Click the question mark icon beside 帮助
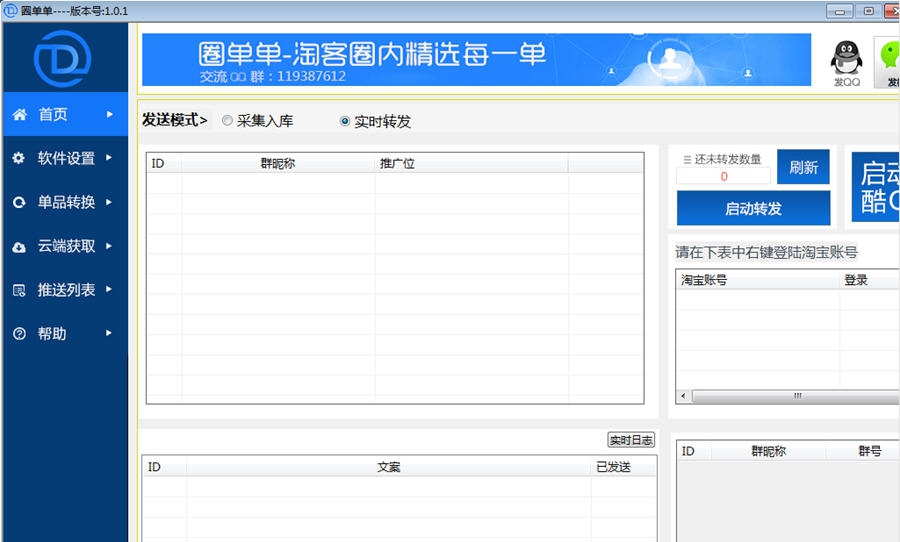This screenshot has height=542, width=900. (19, 334)
